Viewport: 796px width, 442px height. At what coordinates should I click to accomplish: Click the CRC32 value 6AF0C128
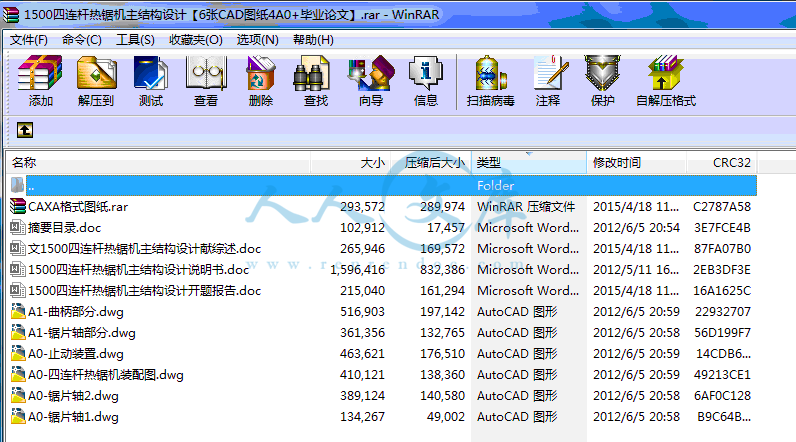722,396
